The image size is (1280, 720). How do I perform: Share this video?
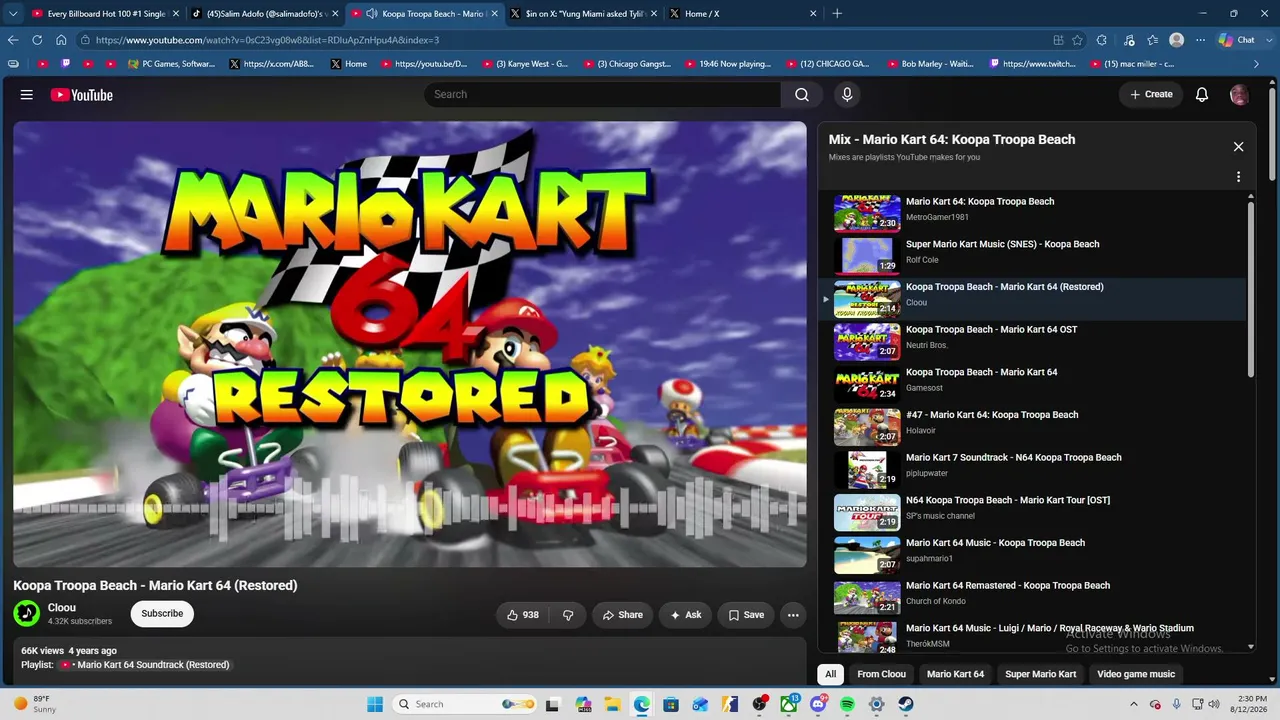622,615
